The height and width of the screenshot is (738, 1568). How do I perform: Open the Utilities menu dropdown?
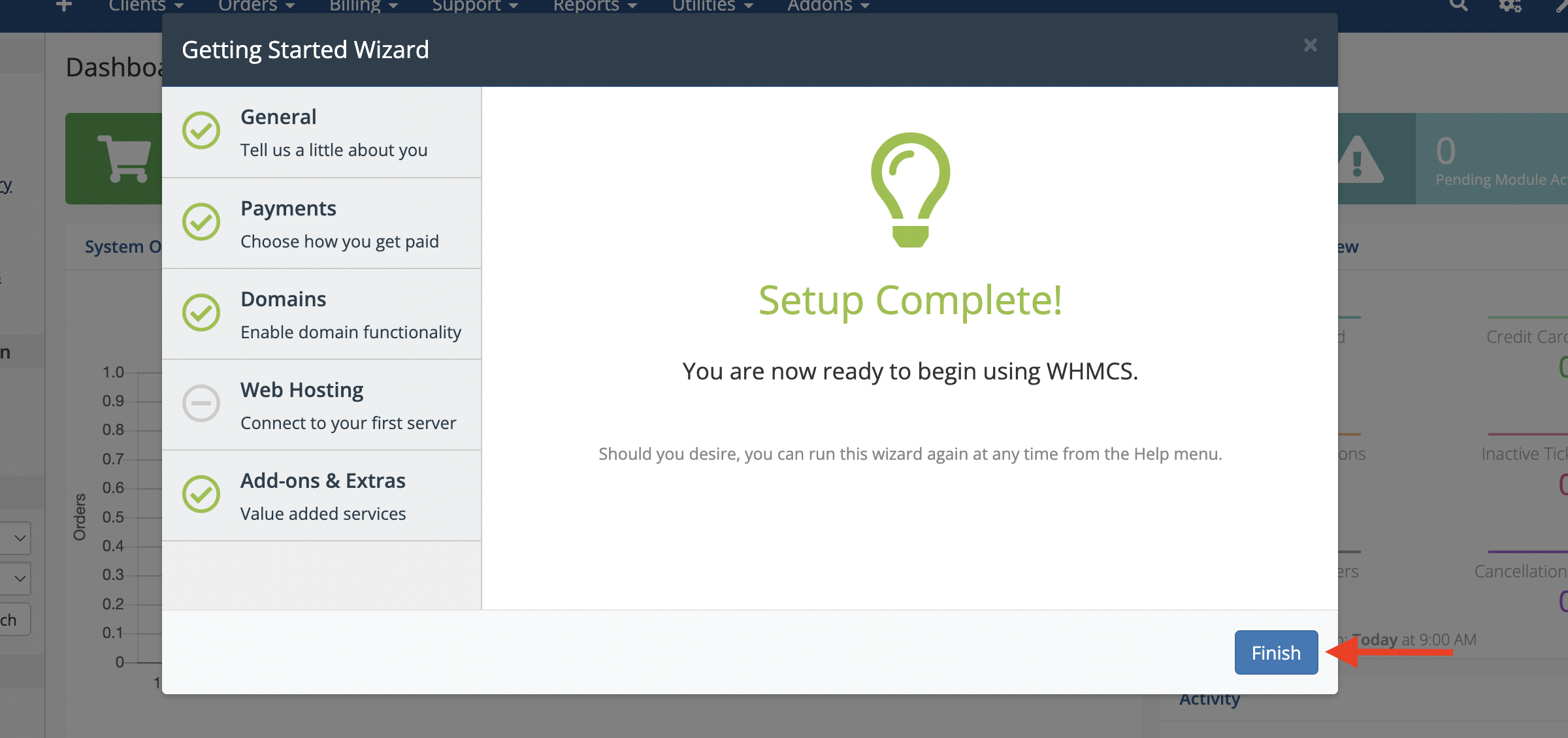(713, 6)
